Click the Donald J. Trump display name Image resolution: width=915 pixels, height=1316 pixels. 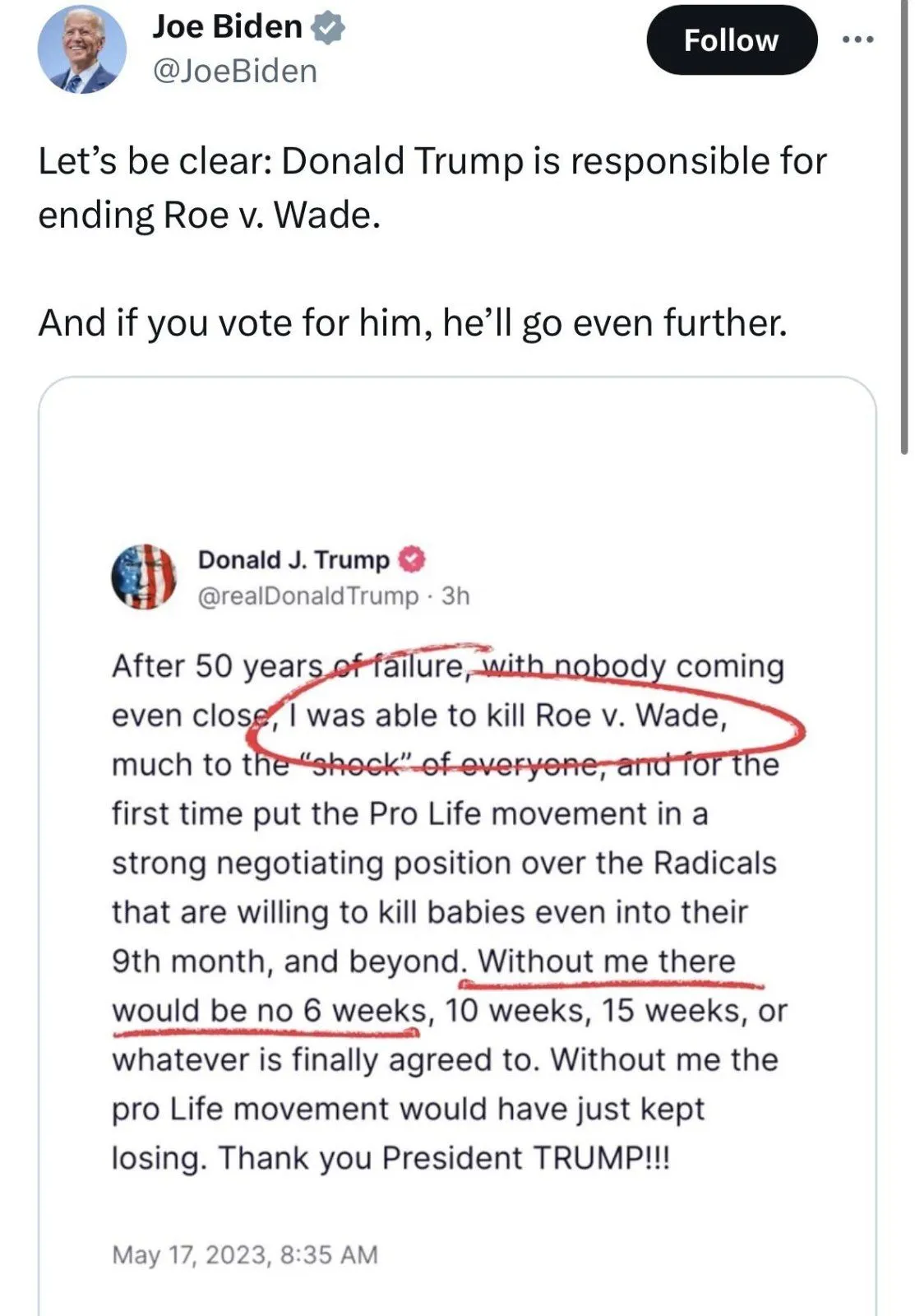point(293,560)
